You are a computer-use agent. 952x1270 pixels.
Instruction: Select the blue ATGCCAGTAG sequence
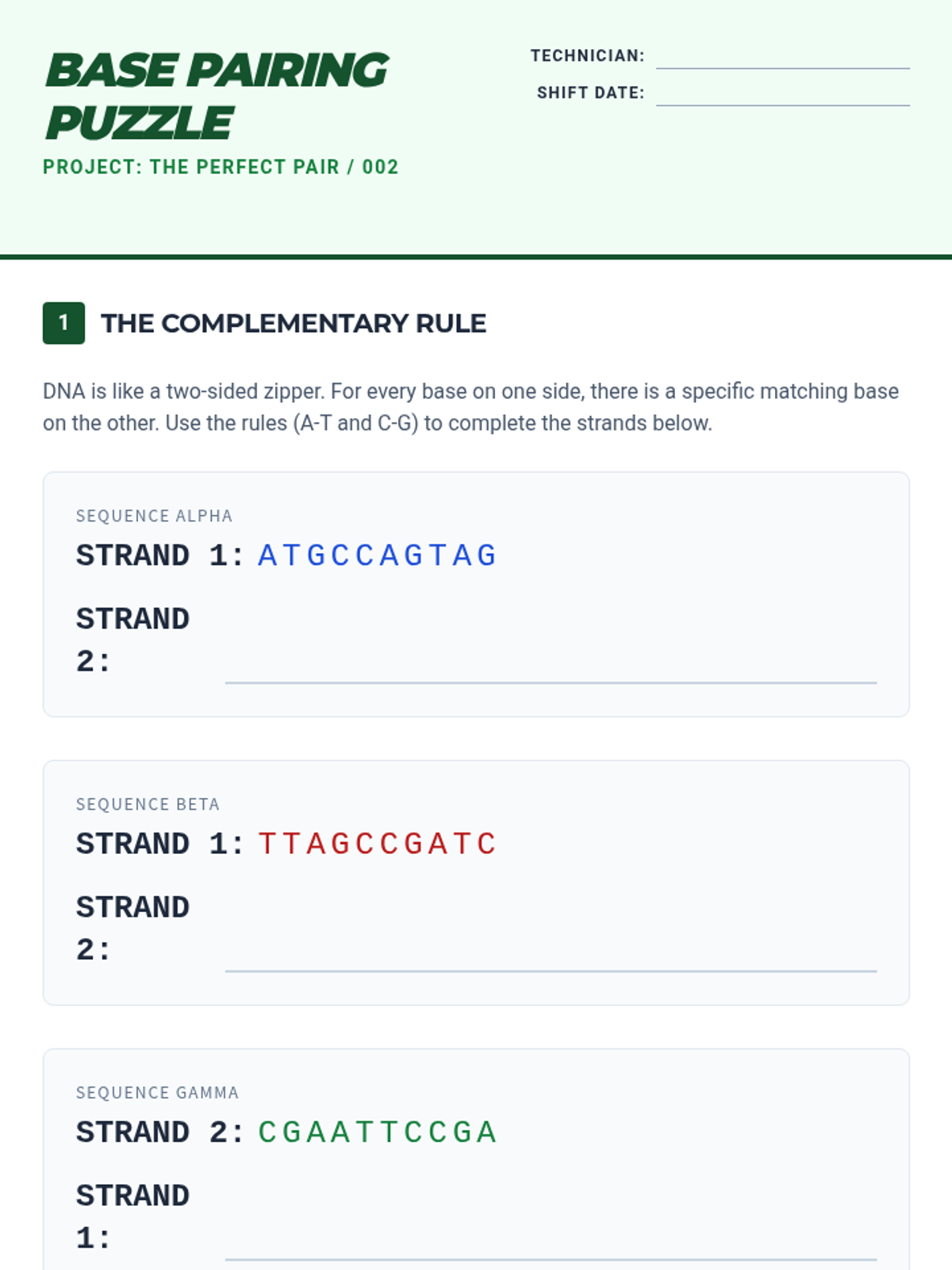pyautogui.click(x=377, y=556)
